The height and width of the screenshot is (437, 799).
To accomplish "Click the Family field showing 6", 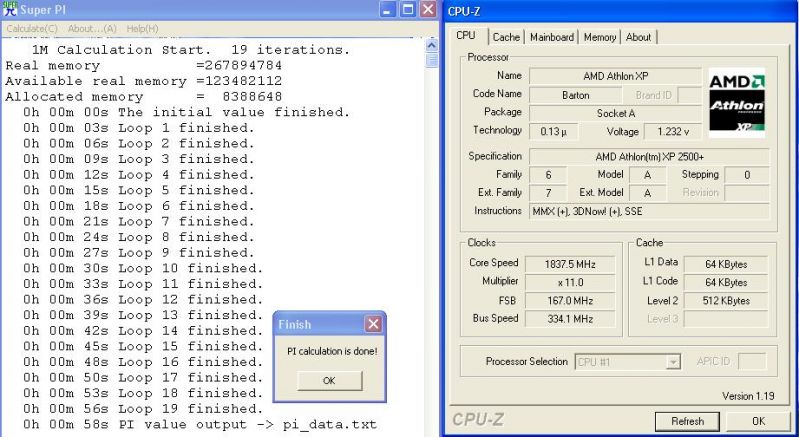I will (x=548, y=175).
